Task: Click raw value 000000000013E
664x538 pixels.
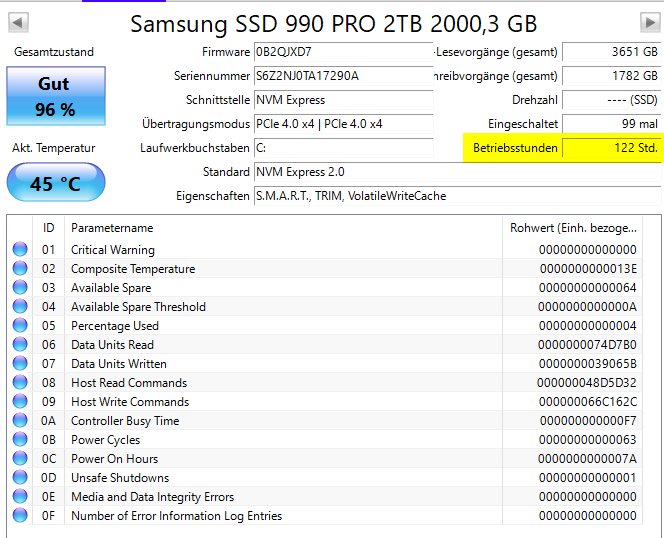Action: point(588,269)
